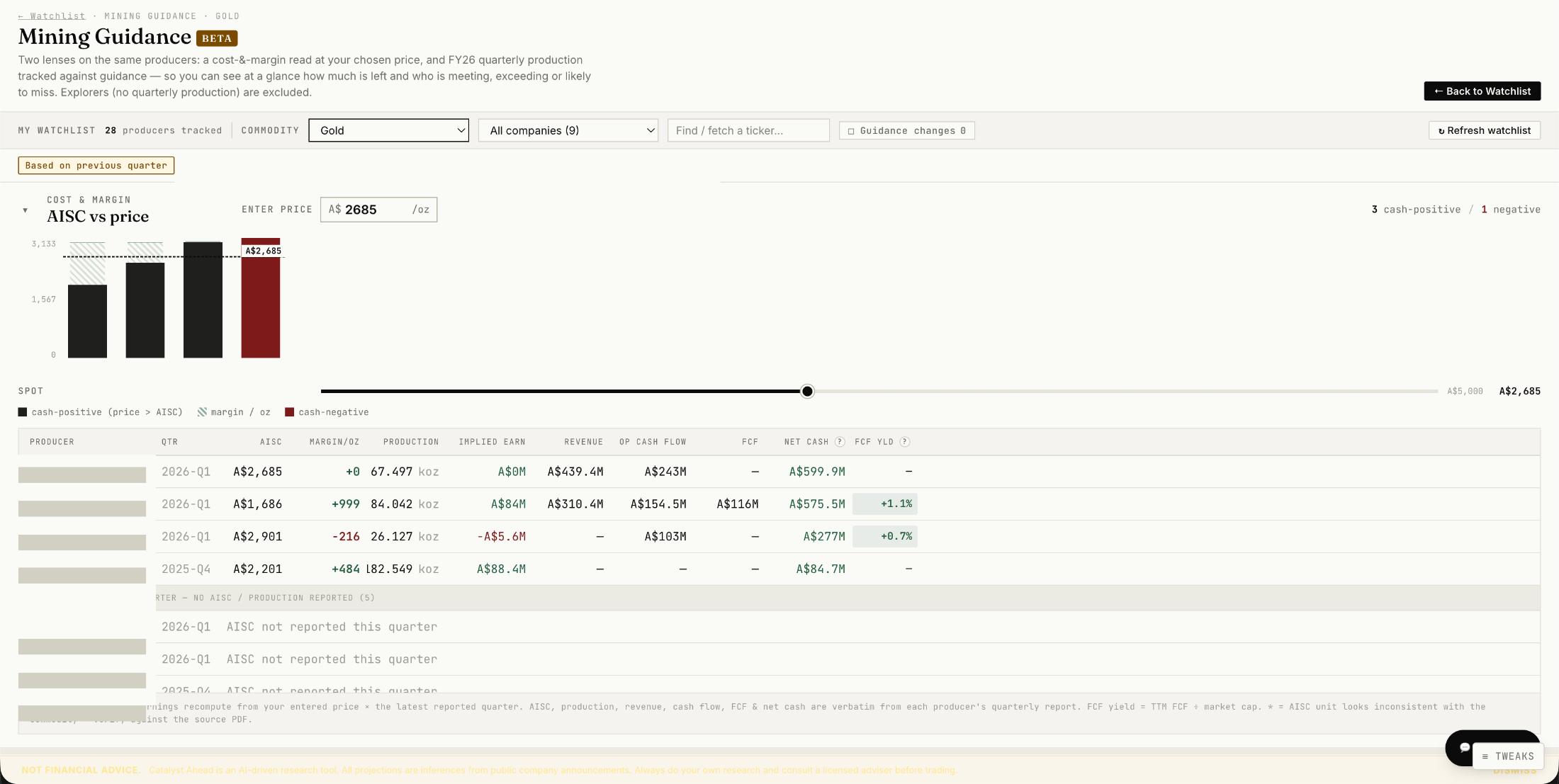1559x784 pixels.
Task: Click the A$1,686 AISC value
Action: point(258,504)
